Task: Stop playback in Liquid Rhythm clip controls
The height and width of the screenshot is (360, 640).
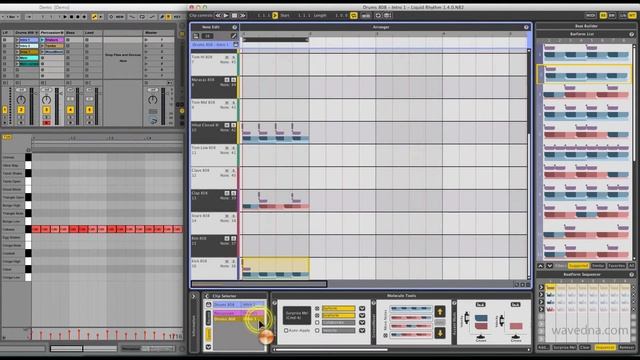Action: click(234, 16)
